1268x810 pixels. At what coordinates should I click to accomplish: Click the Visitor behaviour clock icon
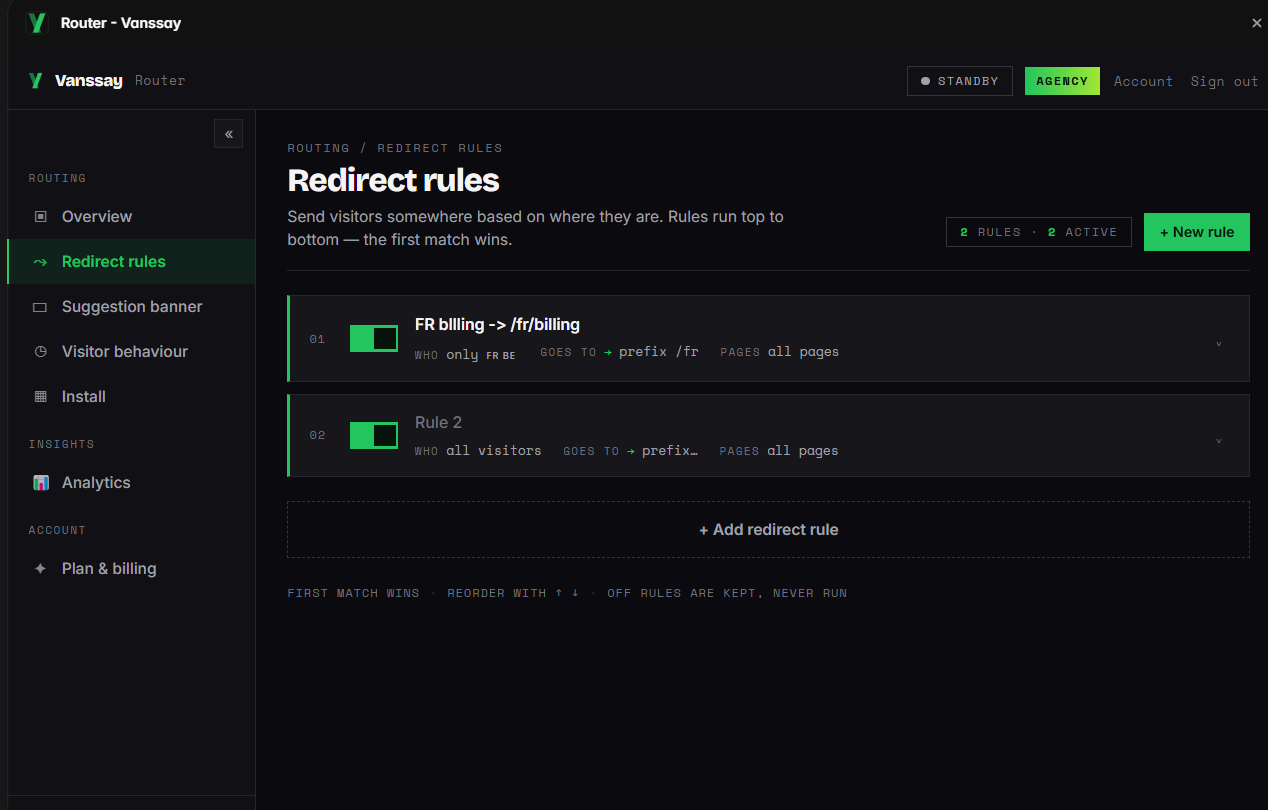[x=41, y=352]
